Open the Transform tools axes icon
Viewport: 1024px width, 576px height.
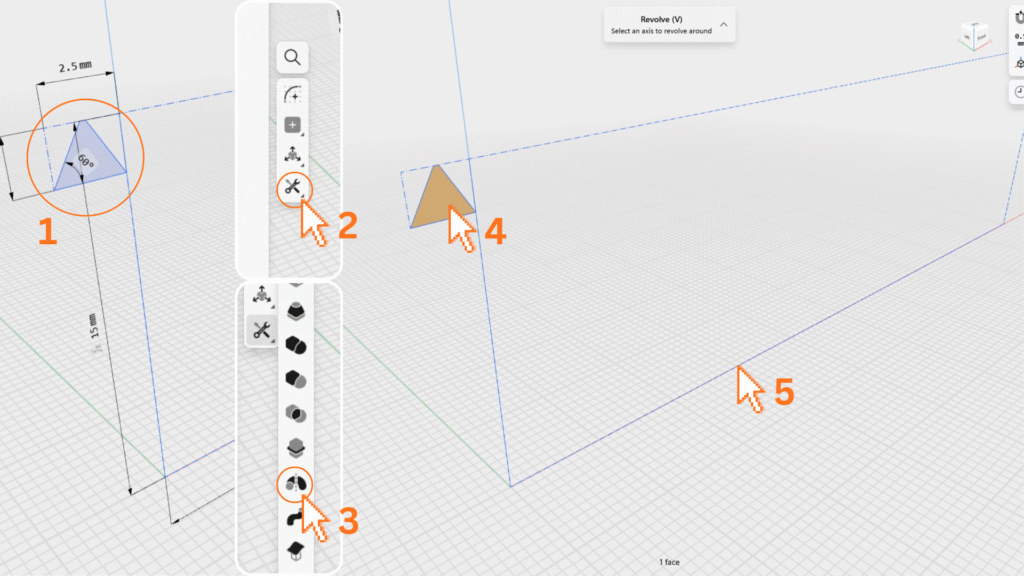[x=293, y=155]
